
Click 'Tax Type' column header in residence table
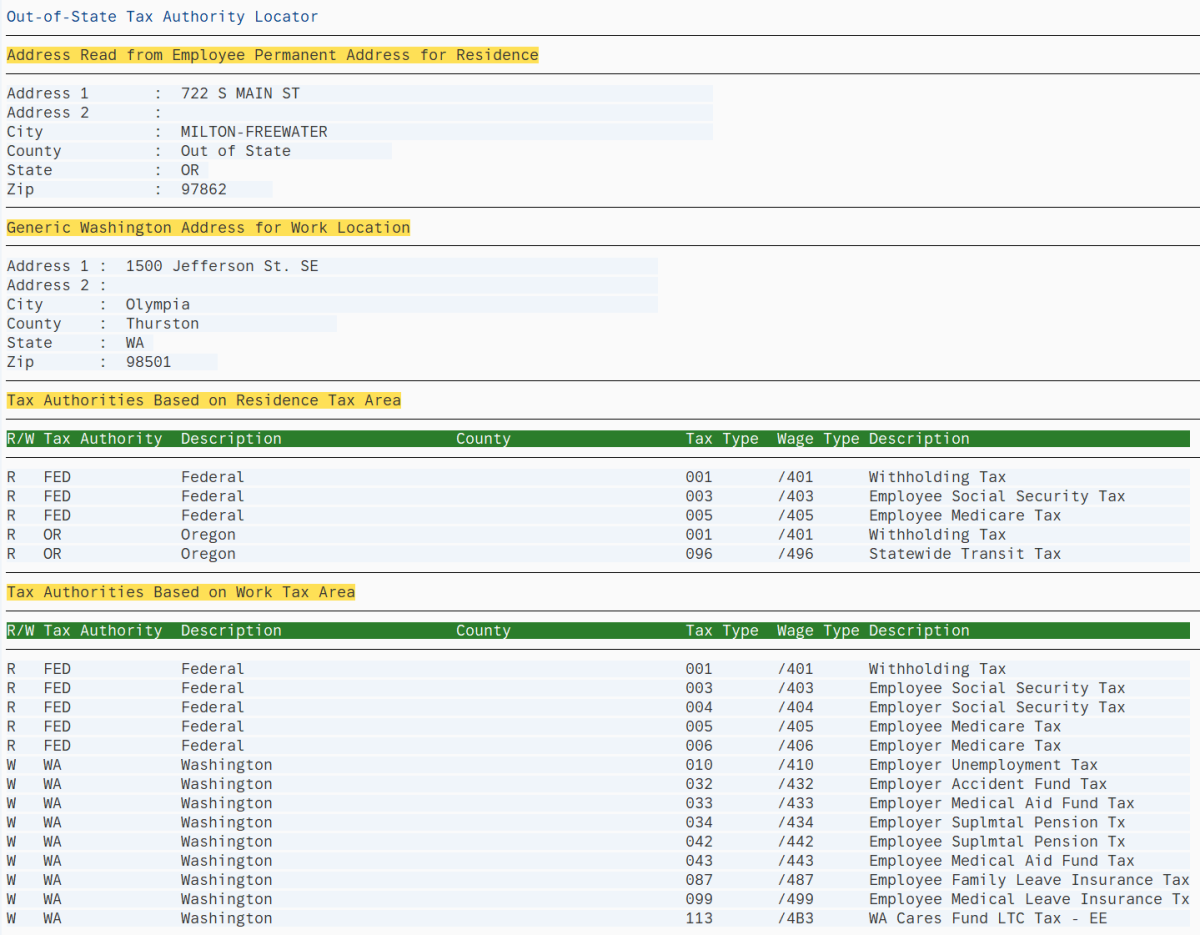722,439
